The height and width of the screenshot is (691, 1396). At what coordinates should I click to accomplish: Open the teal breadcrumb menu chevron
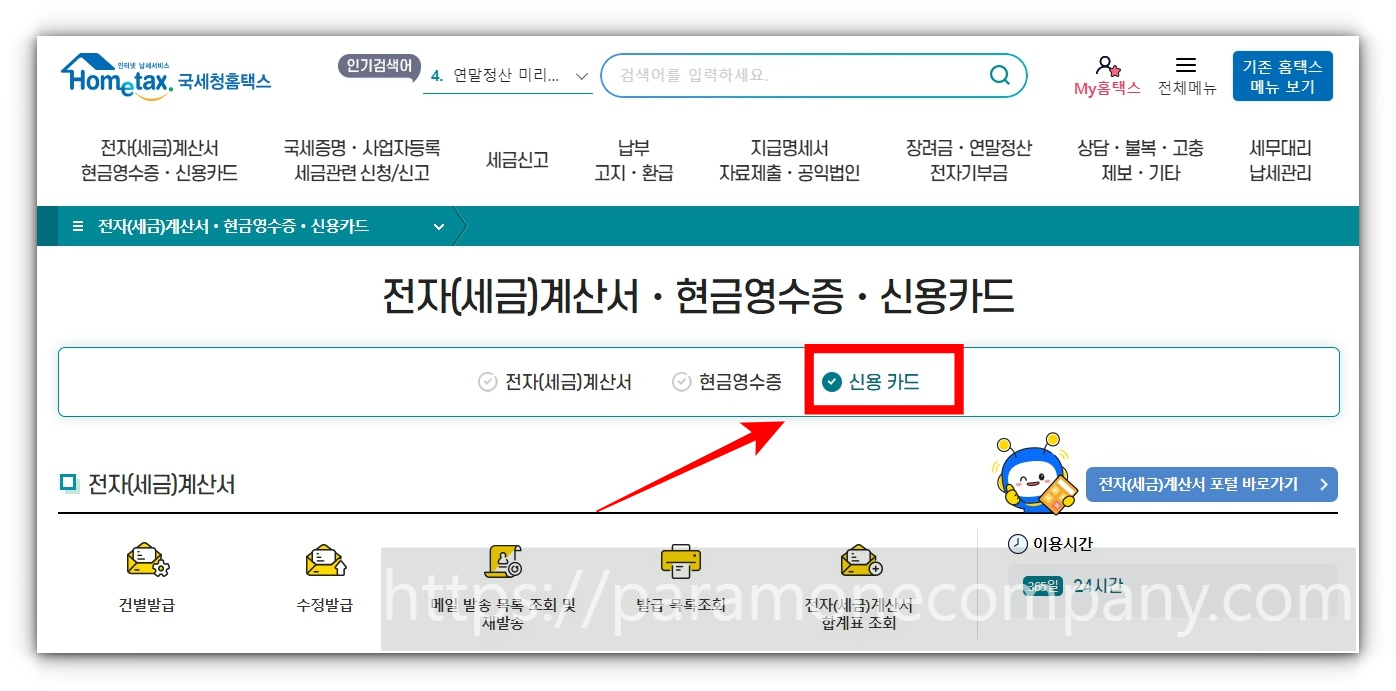[438, 226]
